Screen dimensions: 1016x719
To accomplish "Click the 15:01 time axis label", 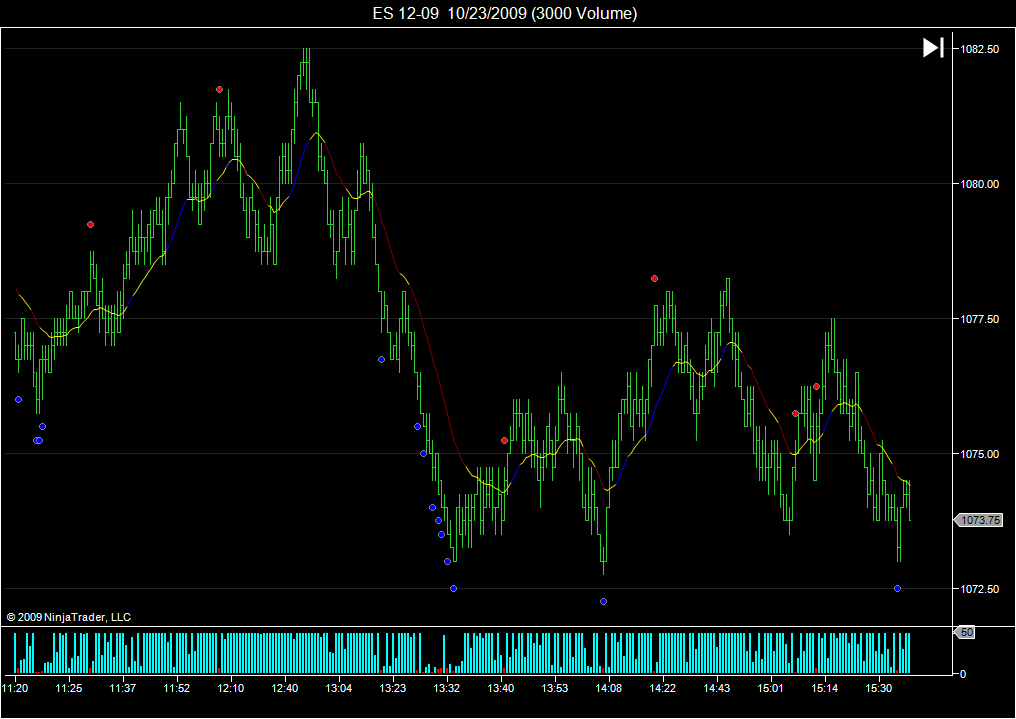I will 770,688.
